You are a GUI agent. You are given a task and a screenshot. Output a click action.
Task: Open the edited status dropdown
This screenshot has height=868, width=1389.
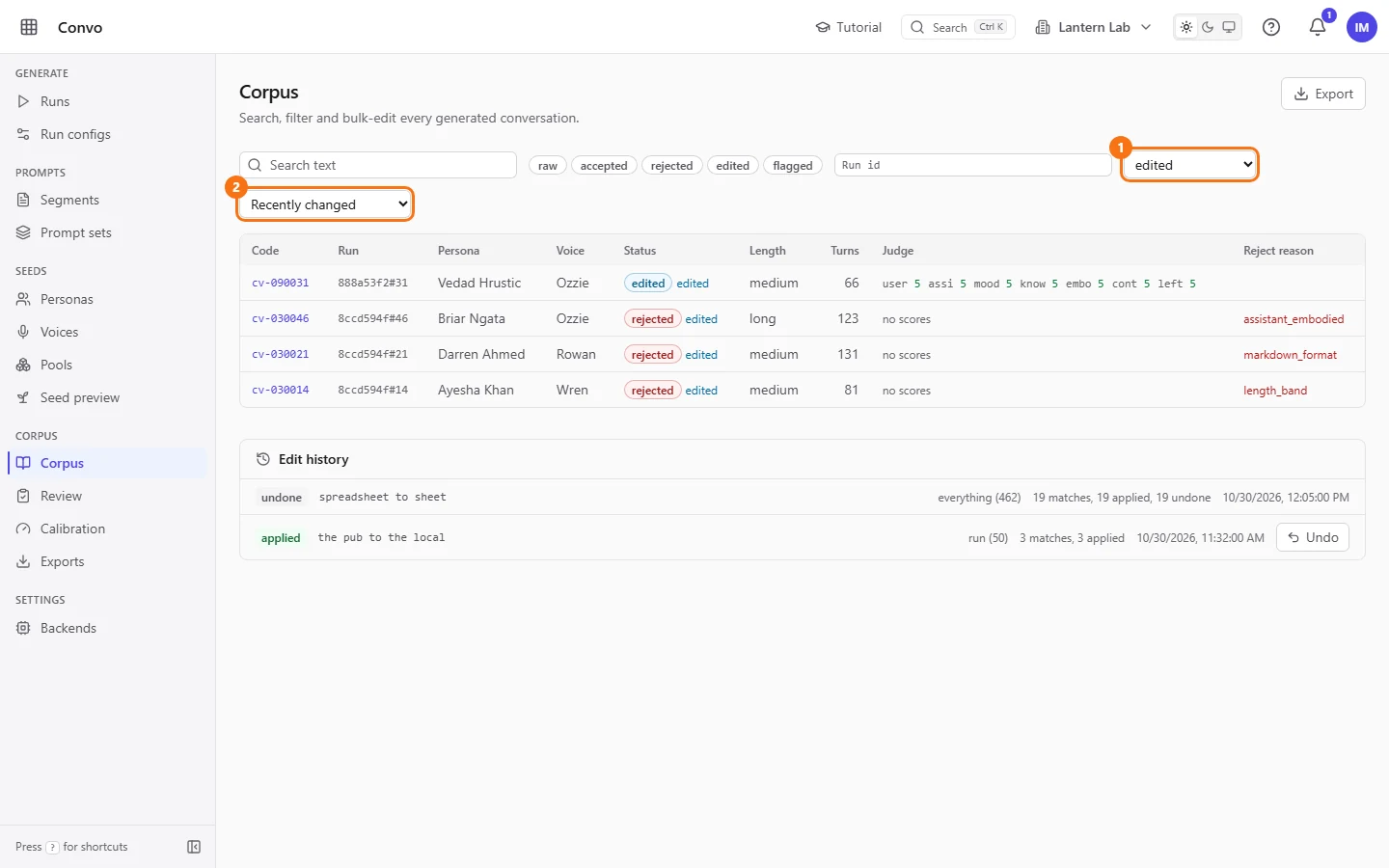coord(1190,165)
